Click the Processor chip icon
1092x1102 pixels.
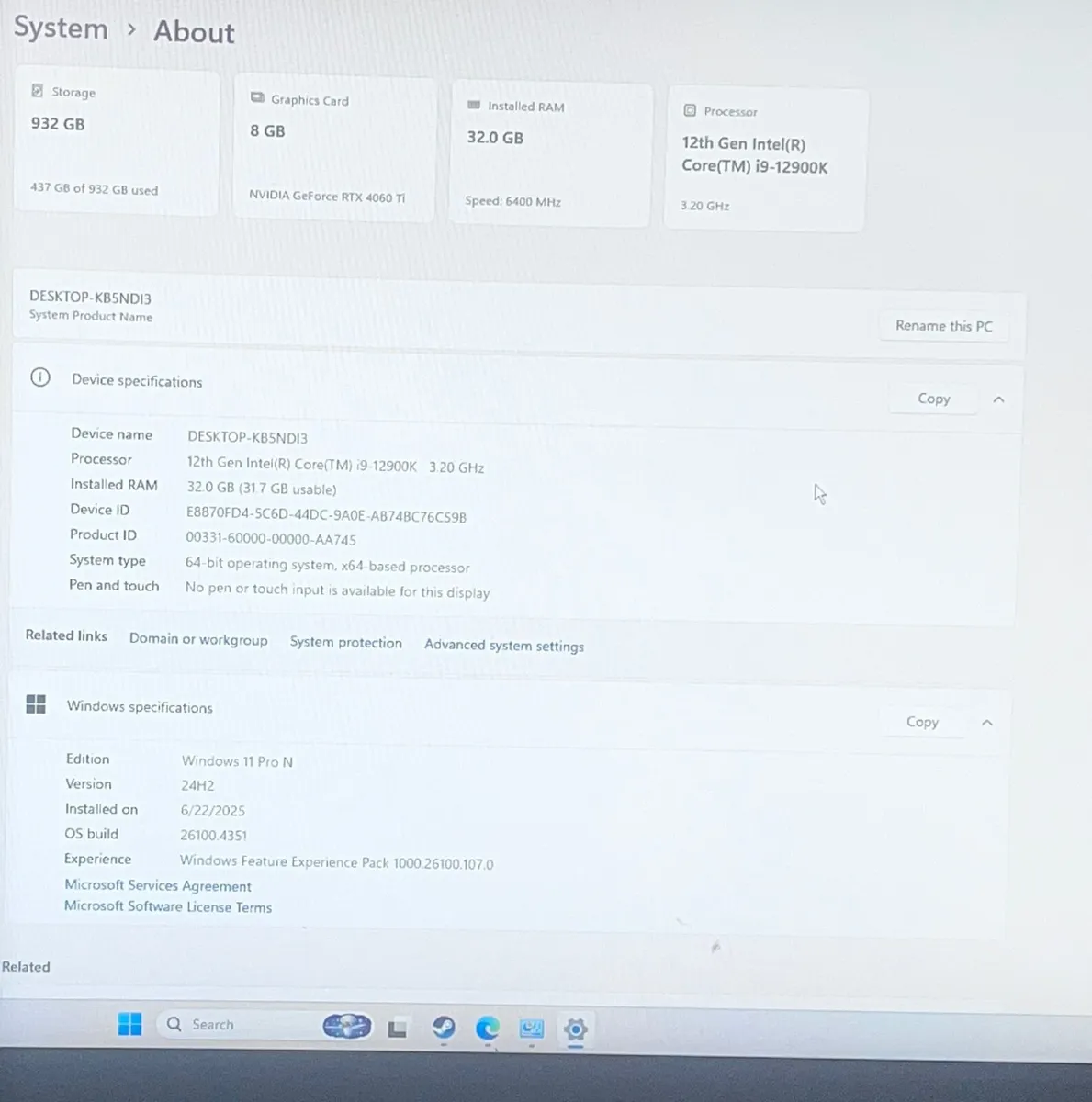click(x=690, y=110)
